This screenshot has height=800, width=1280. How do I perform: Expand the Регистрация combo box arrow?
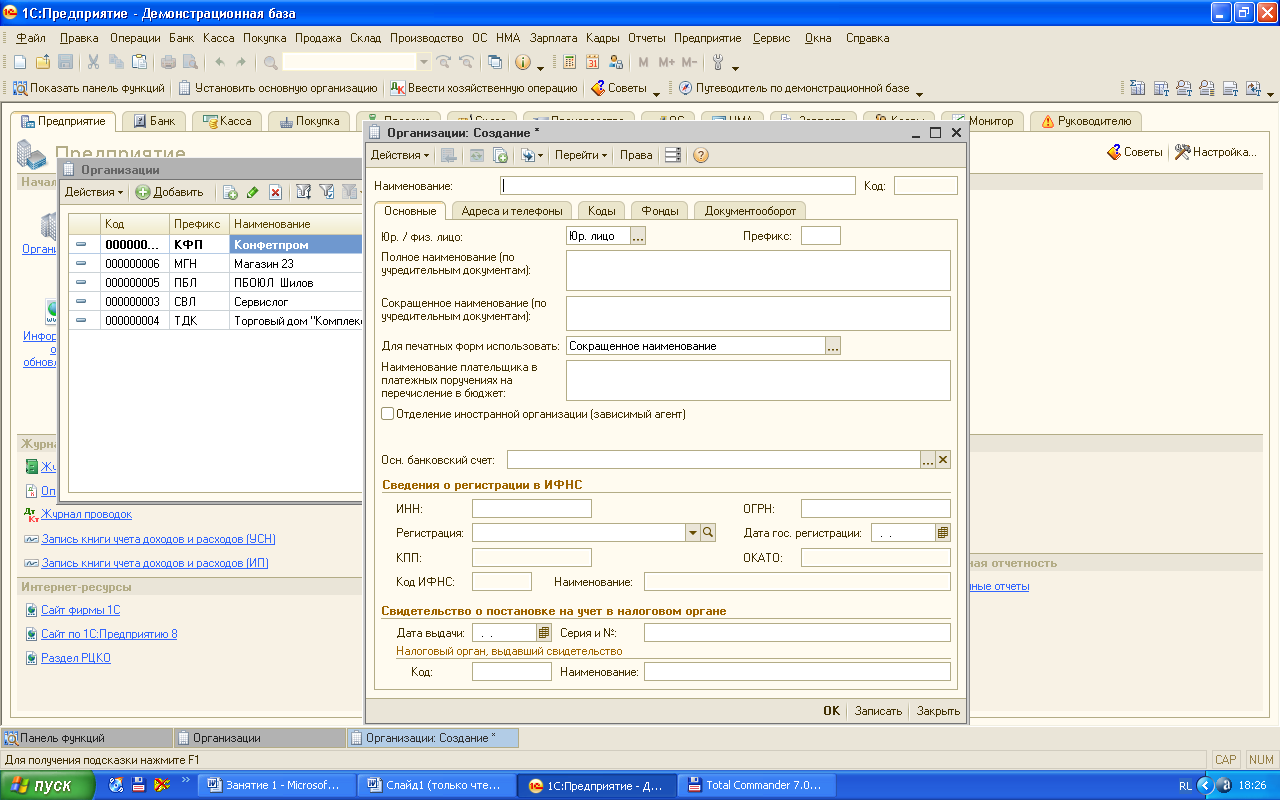693,533
